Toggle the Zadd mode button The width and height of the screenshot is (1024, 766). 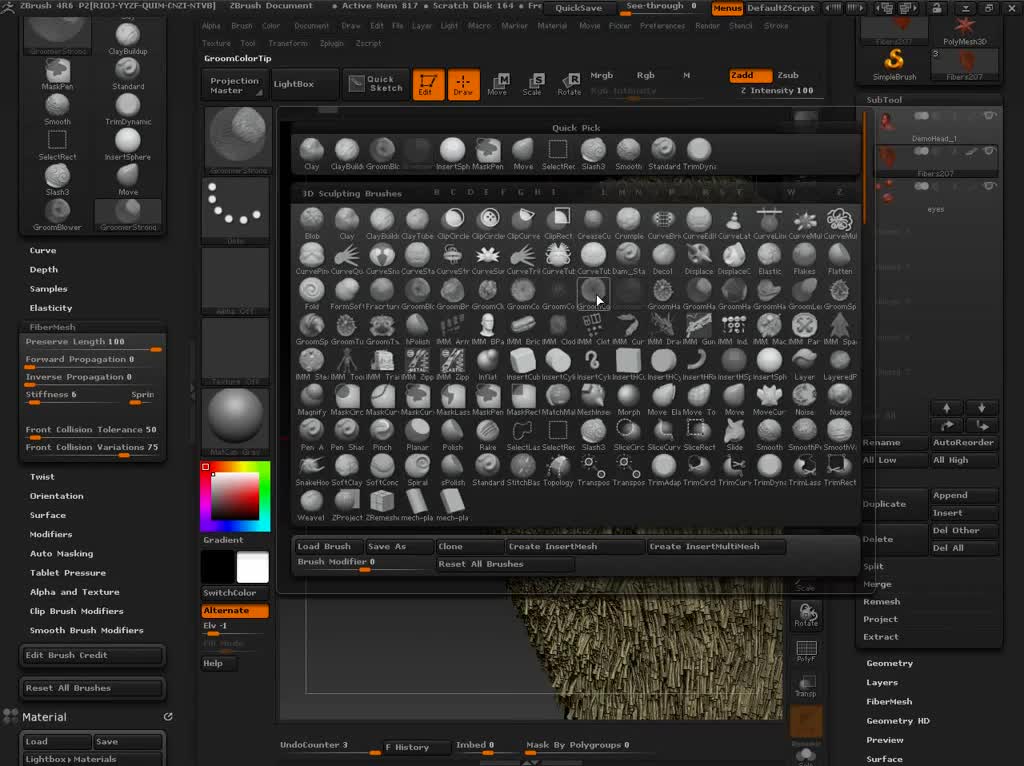click(750, 75)
